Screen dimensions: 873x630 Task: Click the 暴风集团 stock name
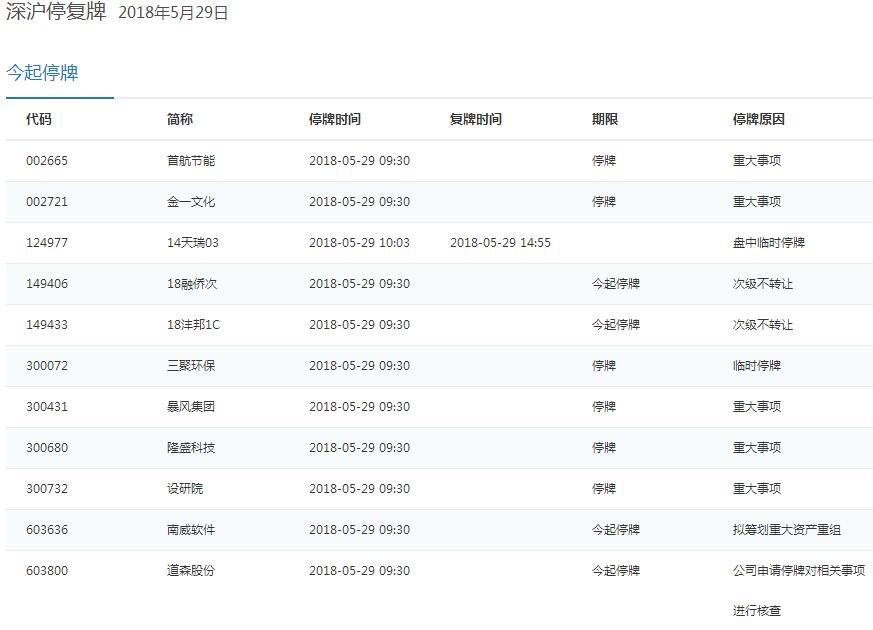[x=191, y=407]
